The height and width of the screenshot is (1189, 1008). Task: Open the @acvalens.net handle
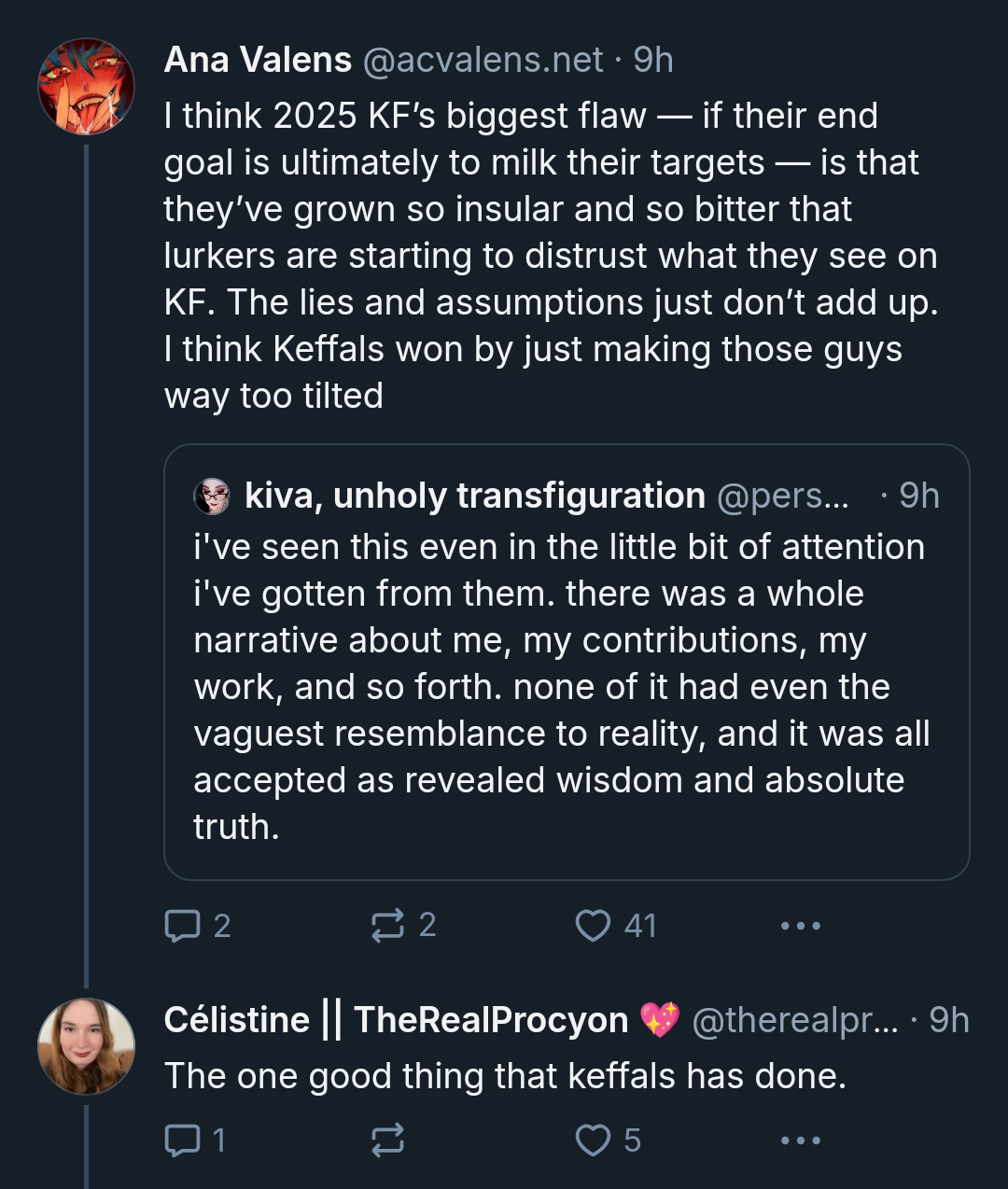pyautogui.click(x=482, y=60)
